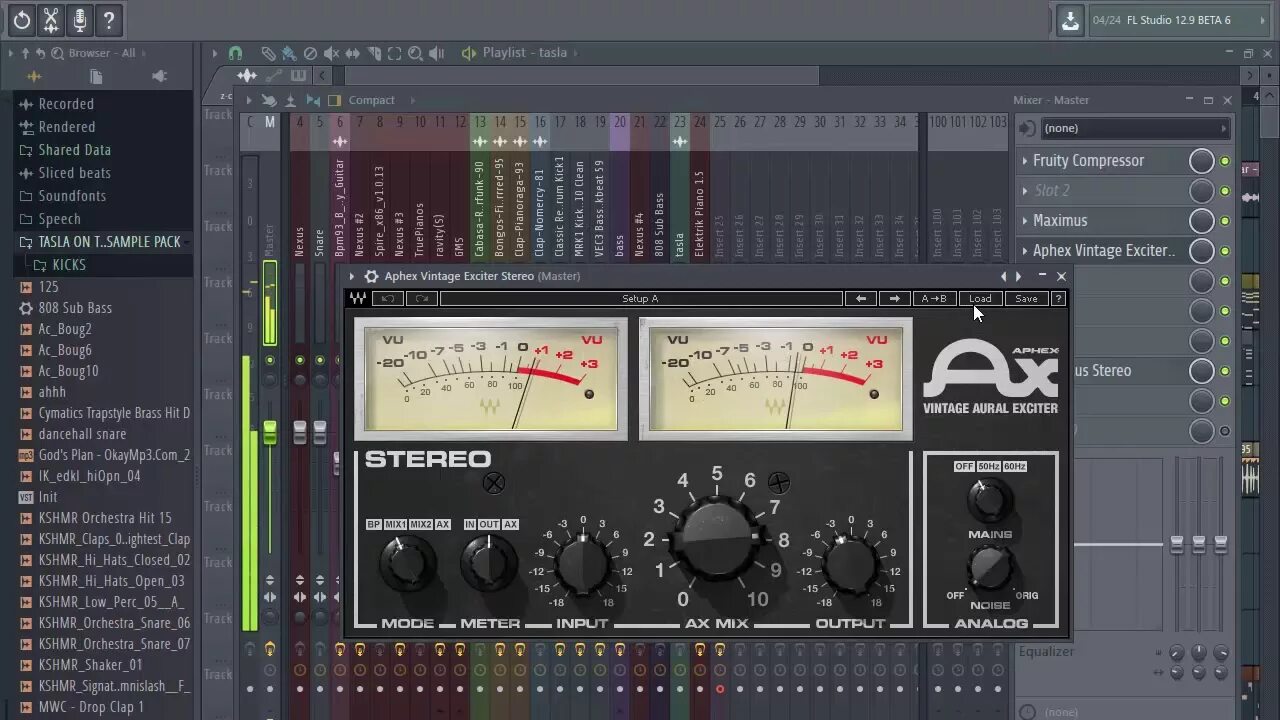Click the plugin Load preset button
The width and height of the screenshot is (1280, 720).
coord(980,298)
